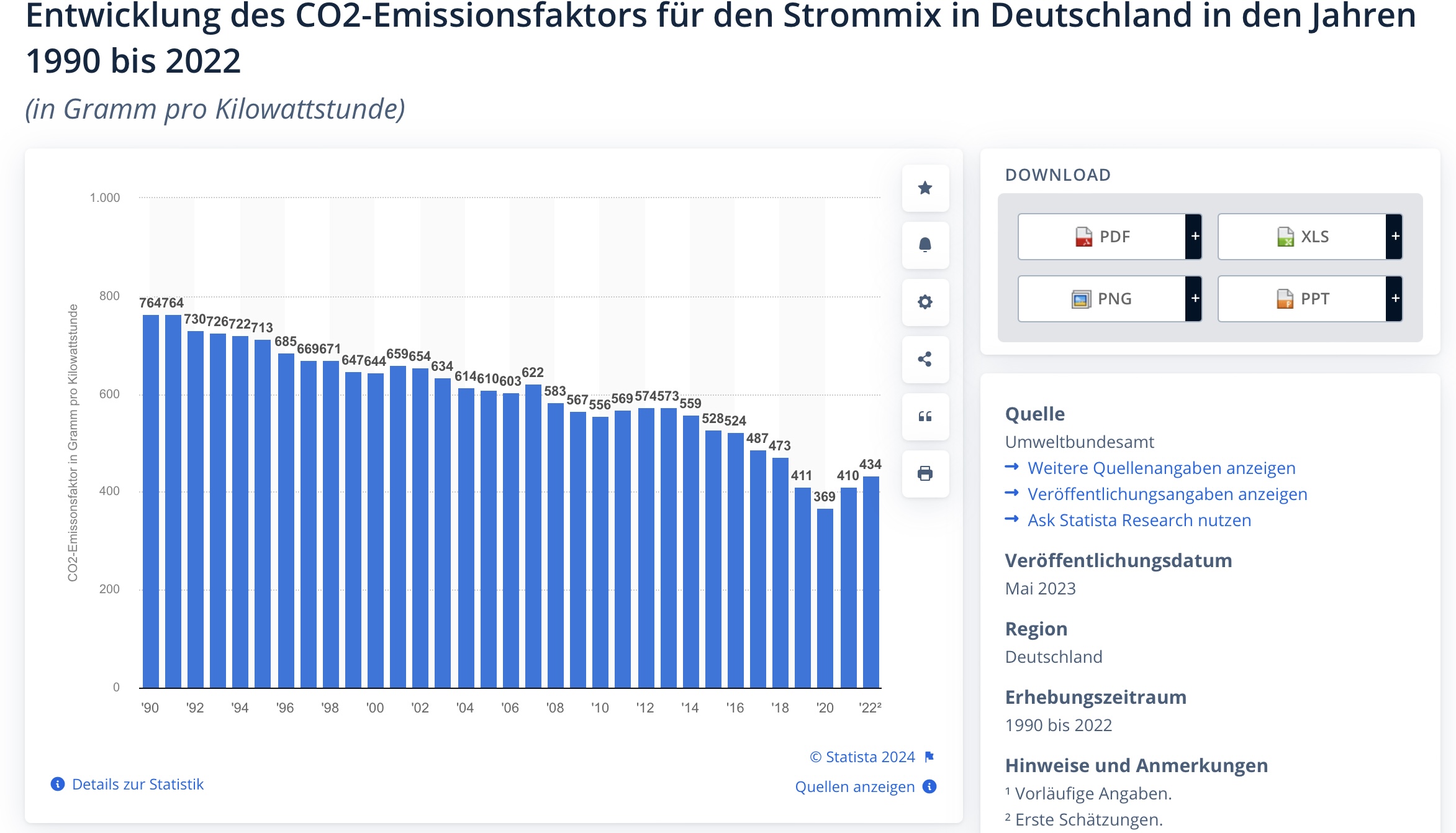Click the quotation citation icon
The width and height of the screenshot is (1456, 833).
[x=925, y=417]
